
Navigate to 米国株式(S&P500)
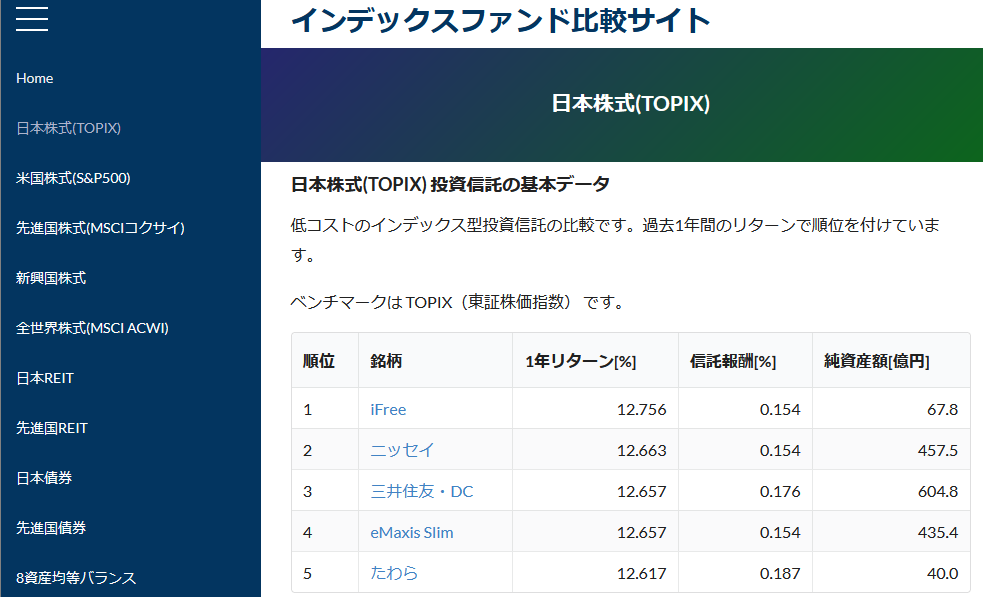(x=75, y=178)
